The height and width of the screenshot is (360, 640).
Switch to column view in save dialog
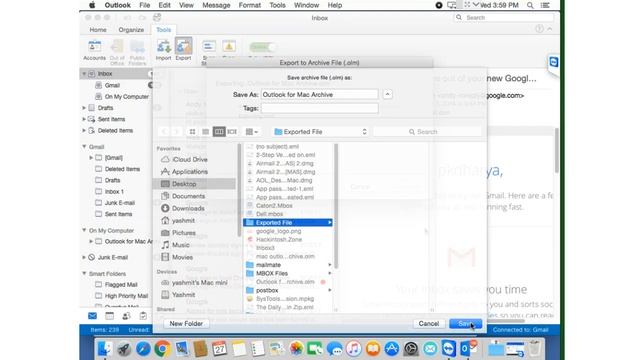[x=219, y=132]
